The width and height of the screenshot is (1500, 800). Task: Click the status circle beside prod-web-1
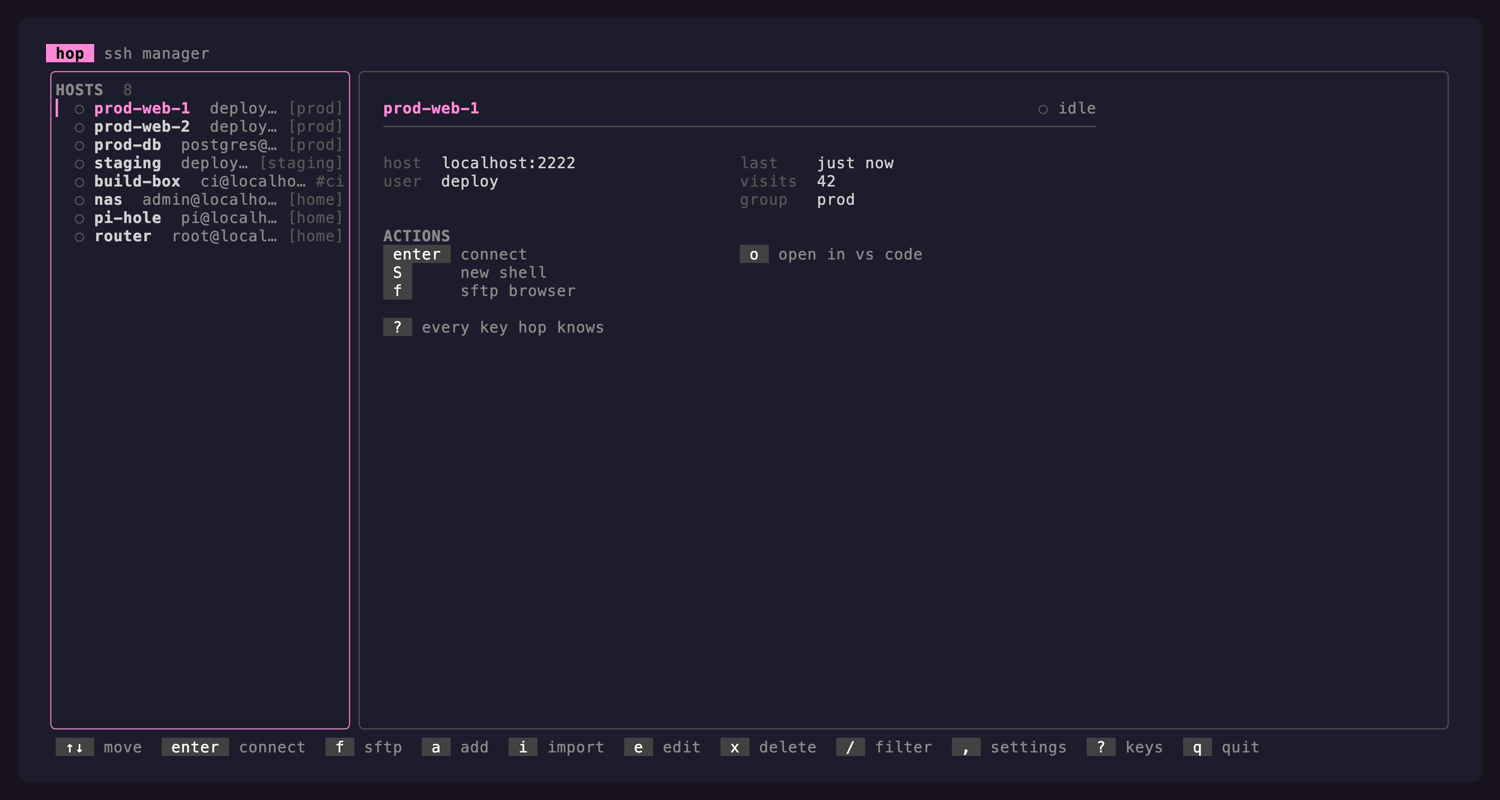click(79, 109)
